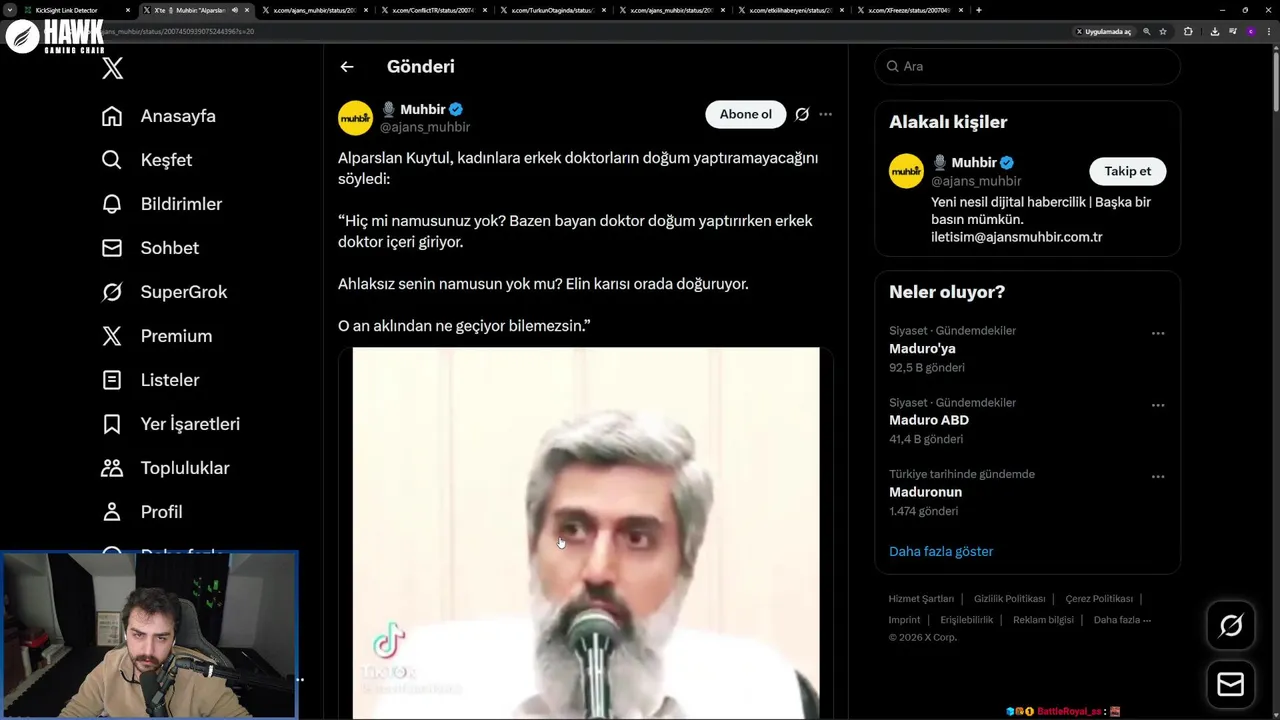Switch to x.com/XFreeze tab
The height and width of the screenshot is (720, 1280).
tap(908, 10)
